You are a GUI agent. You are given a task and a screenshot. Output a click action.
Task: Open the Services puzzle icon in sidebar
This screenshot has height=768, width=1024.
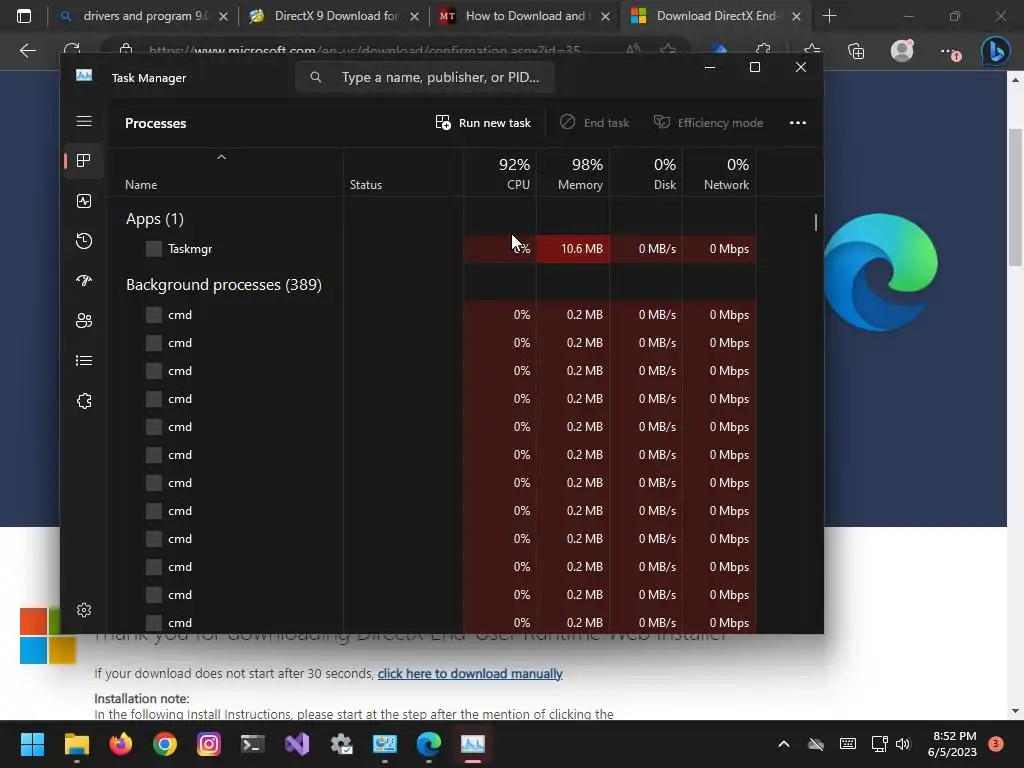[84, 401]
